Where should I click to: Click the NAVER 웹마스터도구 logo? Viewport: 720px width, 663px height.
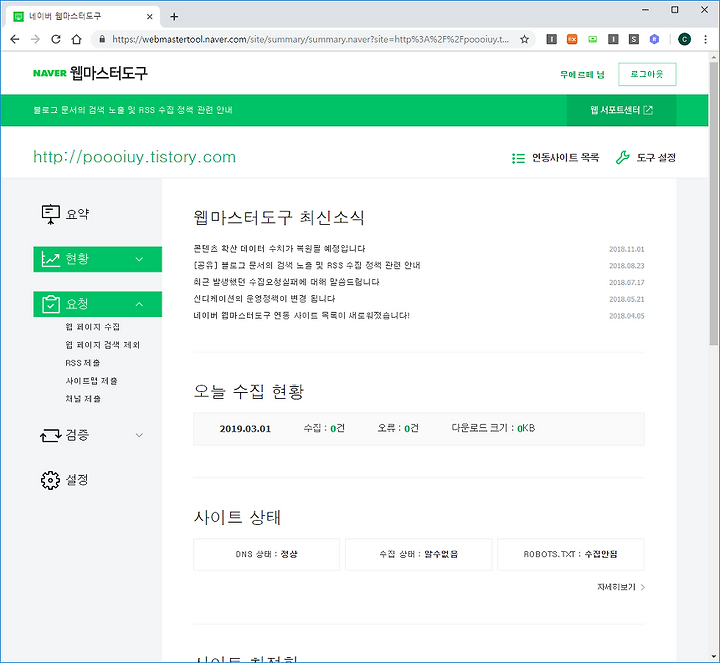[90, 73]
